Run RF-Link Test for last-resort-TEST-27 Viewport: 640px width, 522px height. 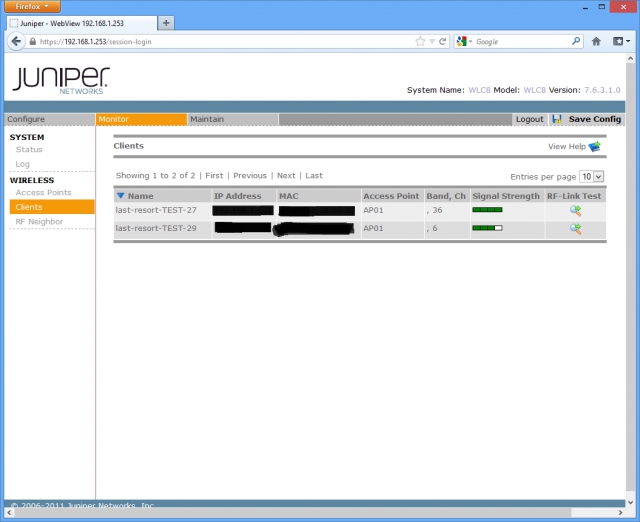click(x=576, y=211)
